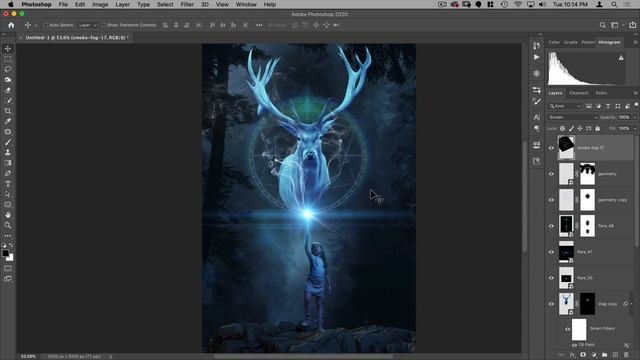This screenshot has height=360, width=640.
Task: Open the Fill value dropdown arrow
Action: [x=635, y=129]
